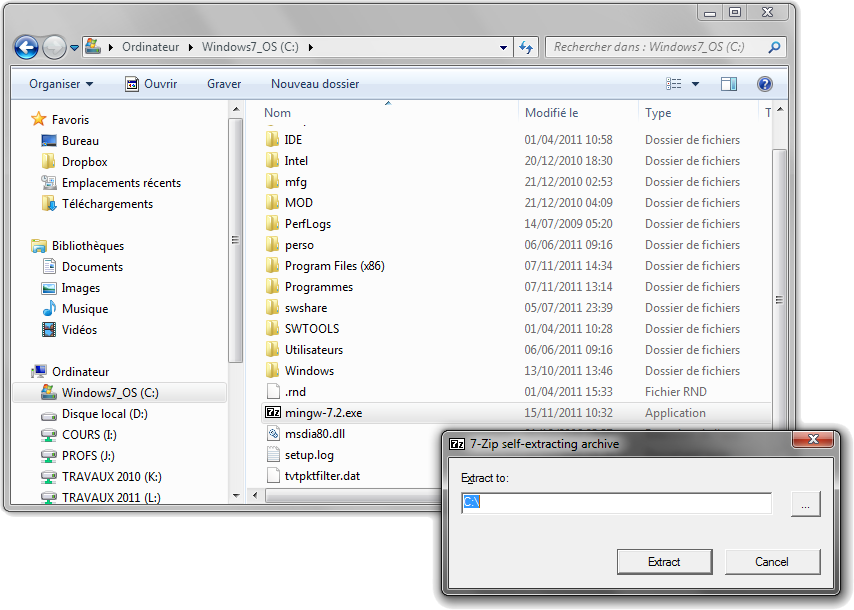Screen dimensions: 854x610
Task: Select the Program Files (x86) folder icon
Action: 272,266
